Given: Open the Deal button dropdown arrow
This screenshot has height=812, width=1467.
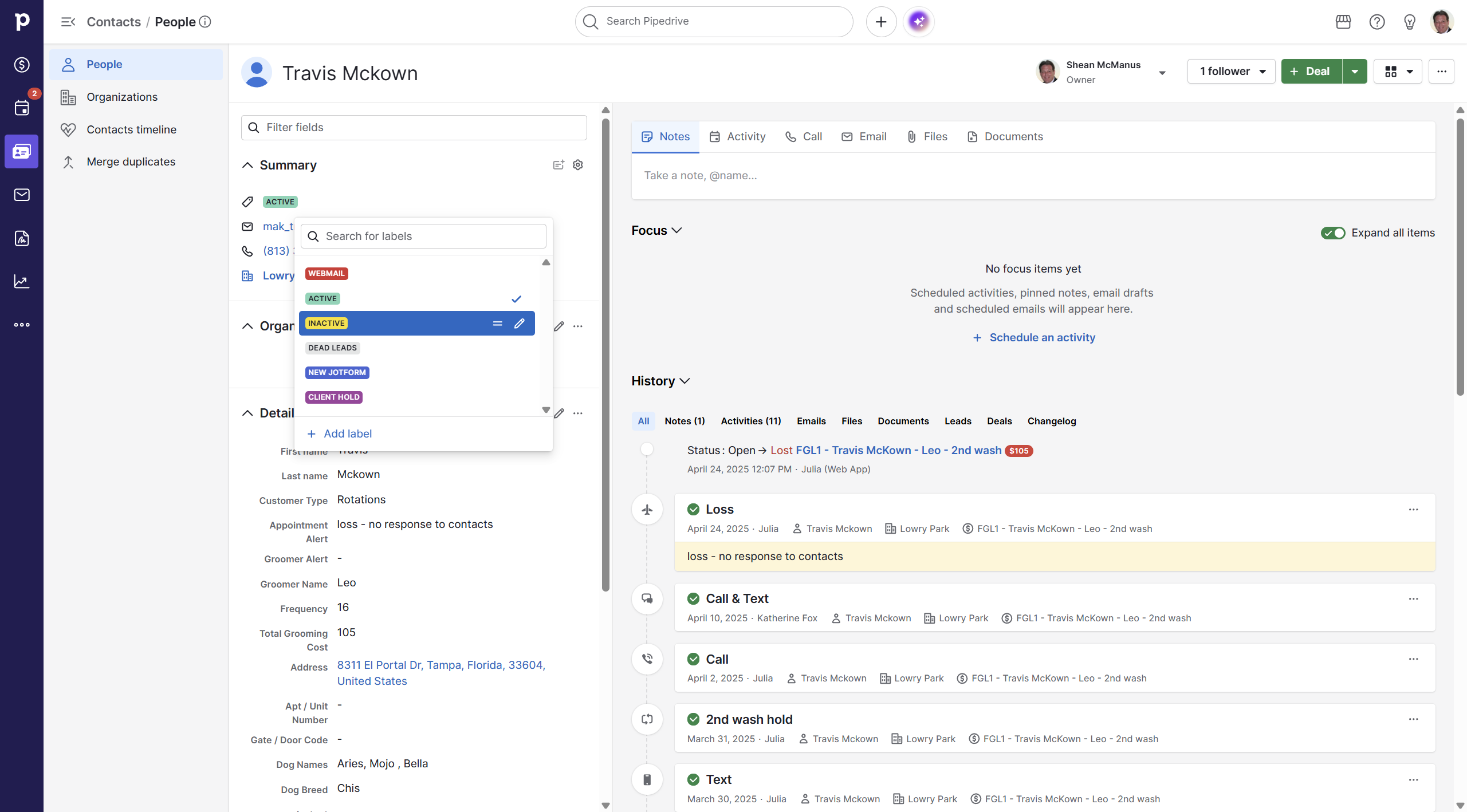Looking at the screenshot, I should coord(1354,72).
